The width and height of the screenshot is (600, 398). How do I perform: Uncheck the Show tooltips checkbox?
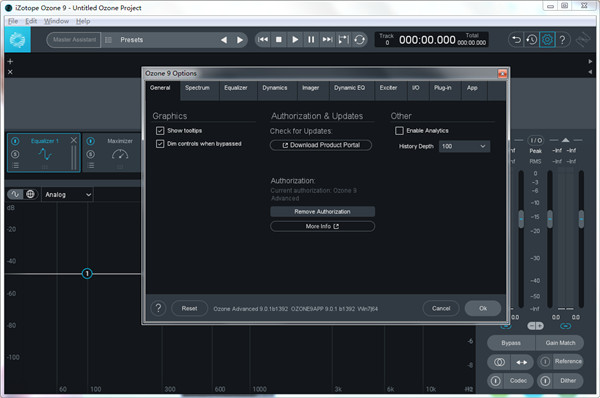tap(160, 131)
